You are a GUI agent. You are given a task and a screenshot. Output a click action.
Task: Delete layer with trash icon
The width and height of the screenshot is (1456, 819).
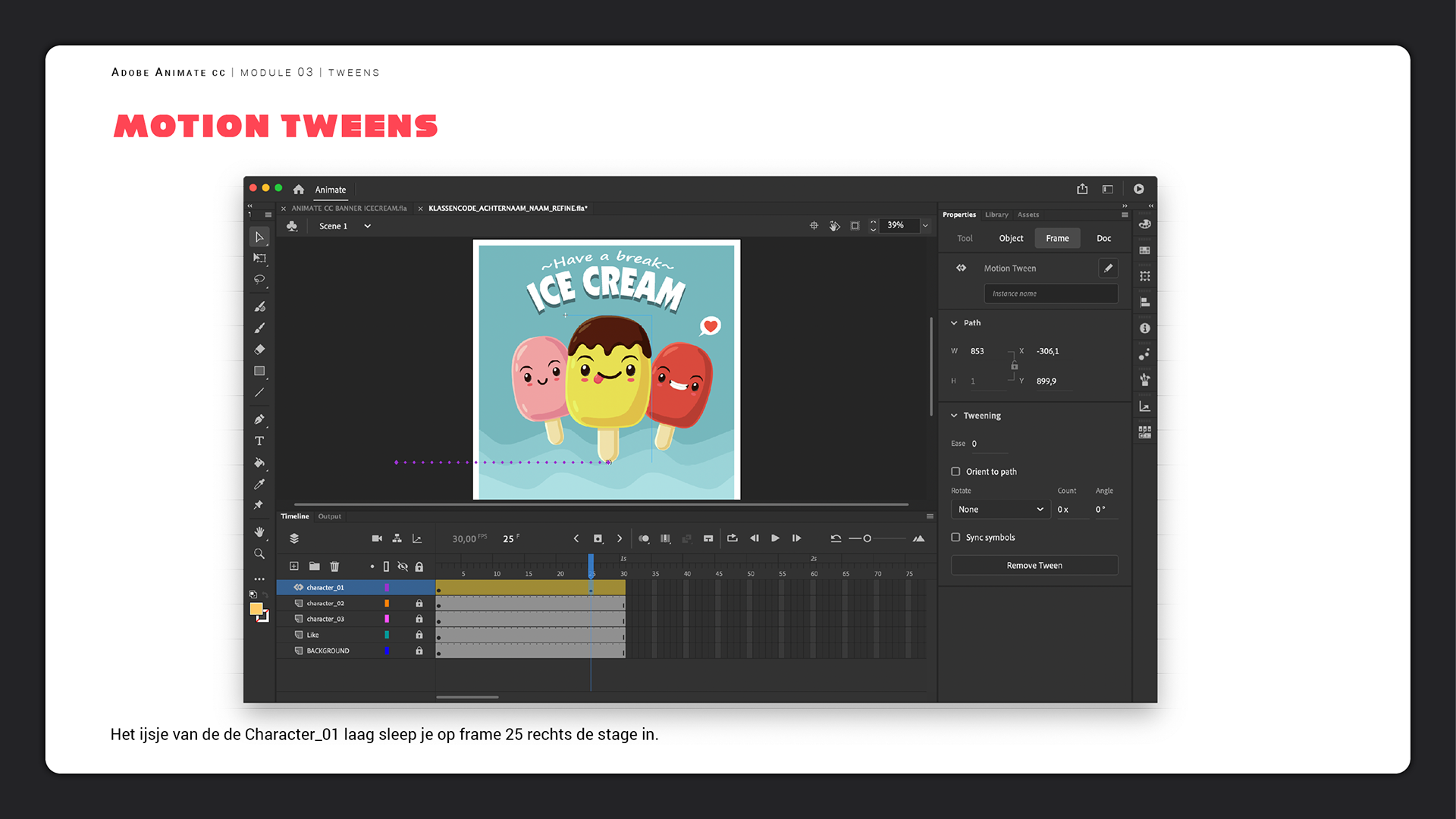(334, 566)
